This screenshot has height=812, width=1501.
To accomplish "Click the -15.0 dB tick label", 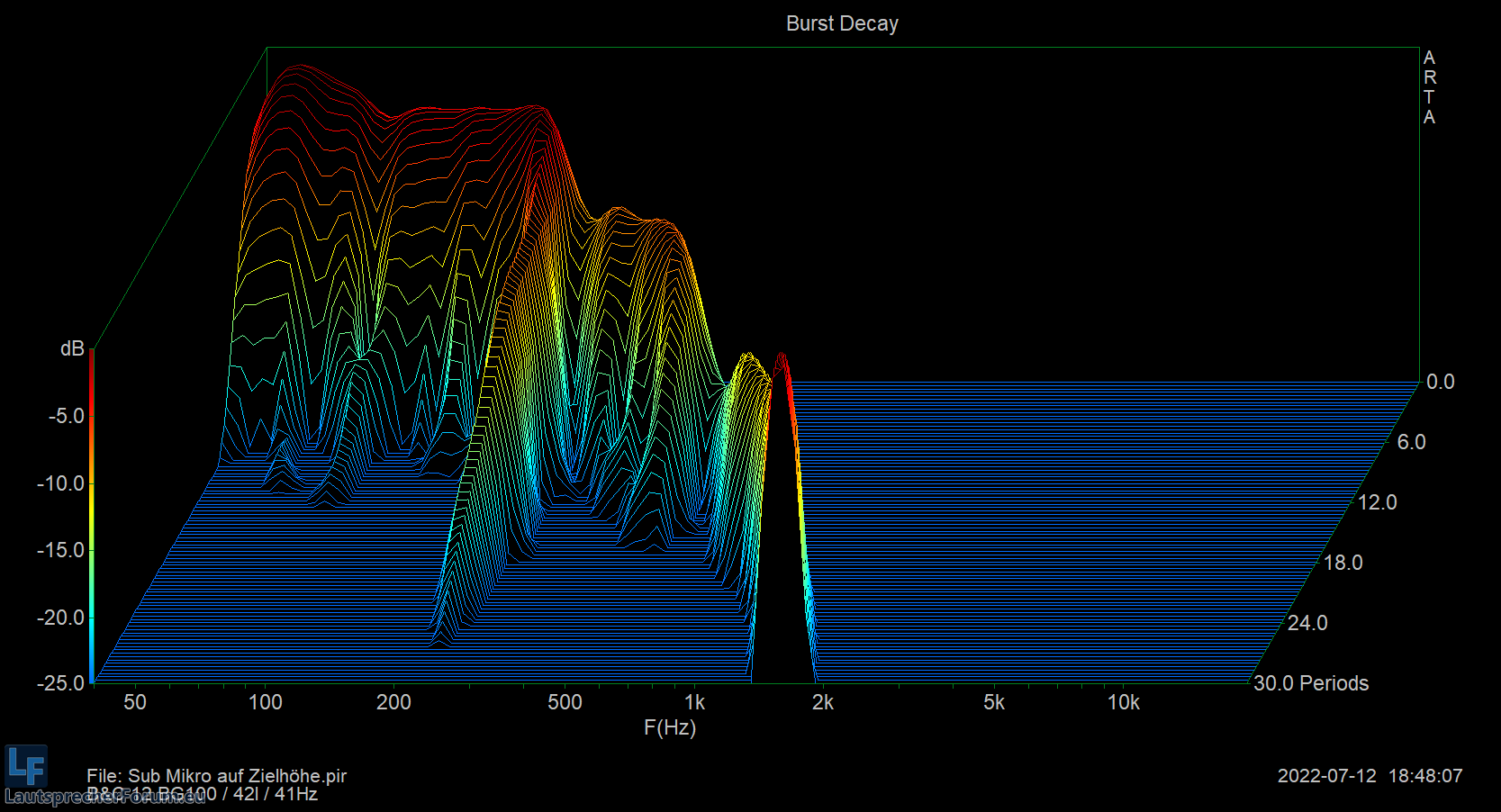I will coord(60,550).
